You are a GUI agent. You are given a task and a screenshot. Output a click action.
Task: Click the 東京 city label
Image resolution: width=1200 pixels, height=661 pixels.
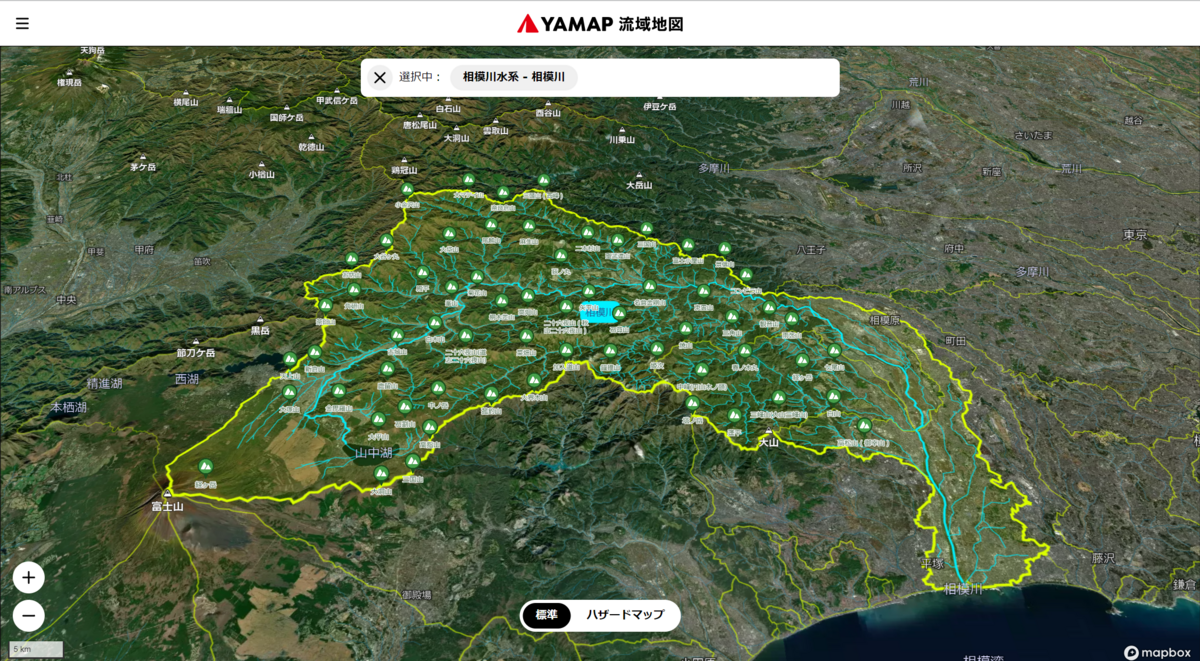(1135, 234)
